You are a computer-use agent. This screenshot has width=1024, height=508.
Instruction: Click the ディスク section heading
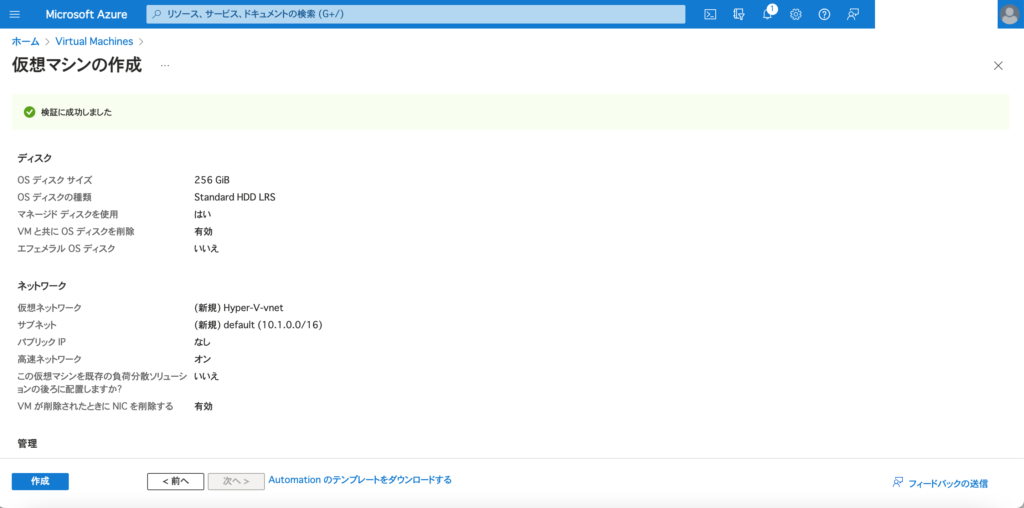coord(35,158)
